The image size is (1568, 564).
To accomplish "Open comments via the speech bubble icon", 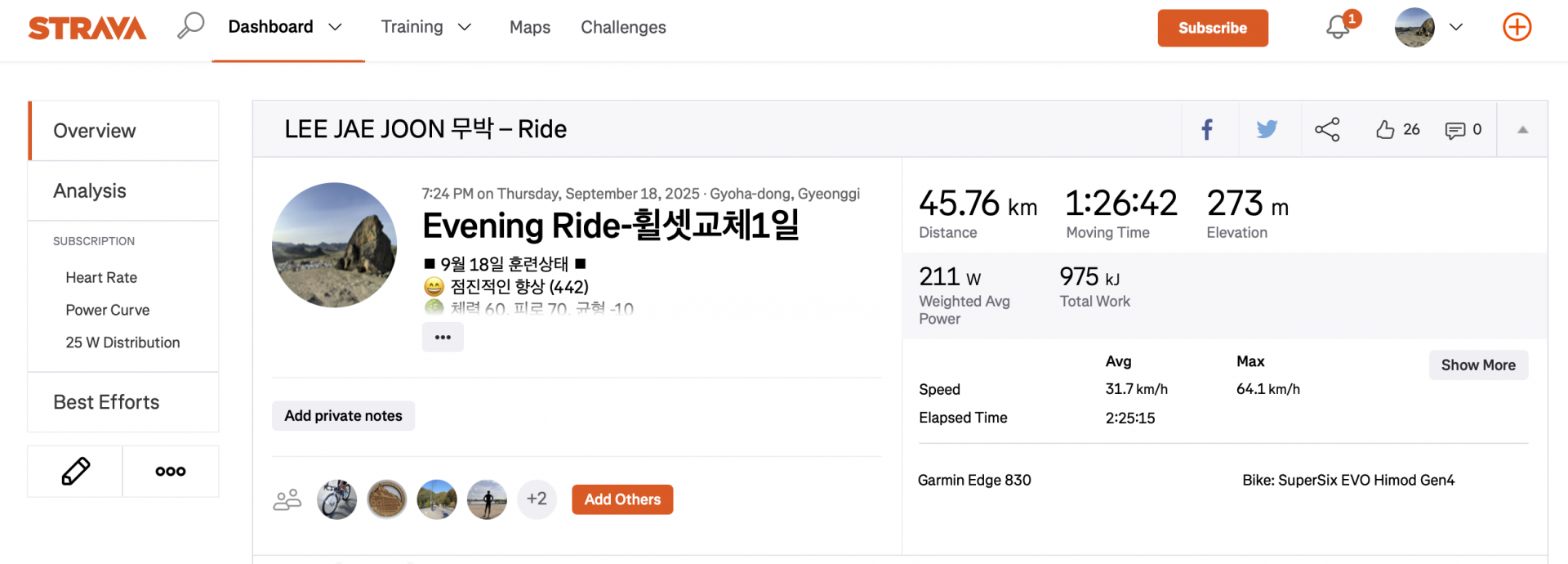I will (1454, 130).
